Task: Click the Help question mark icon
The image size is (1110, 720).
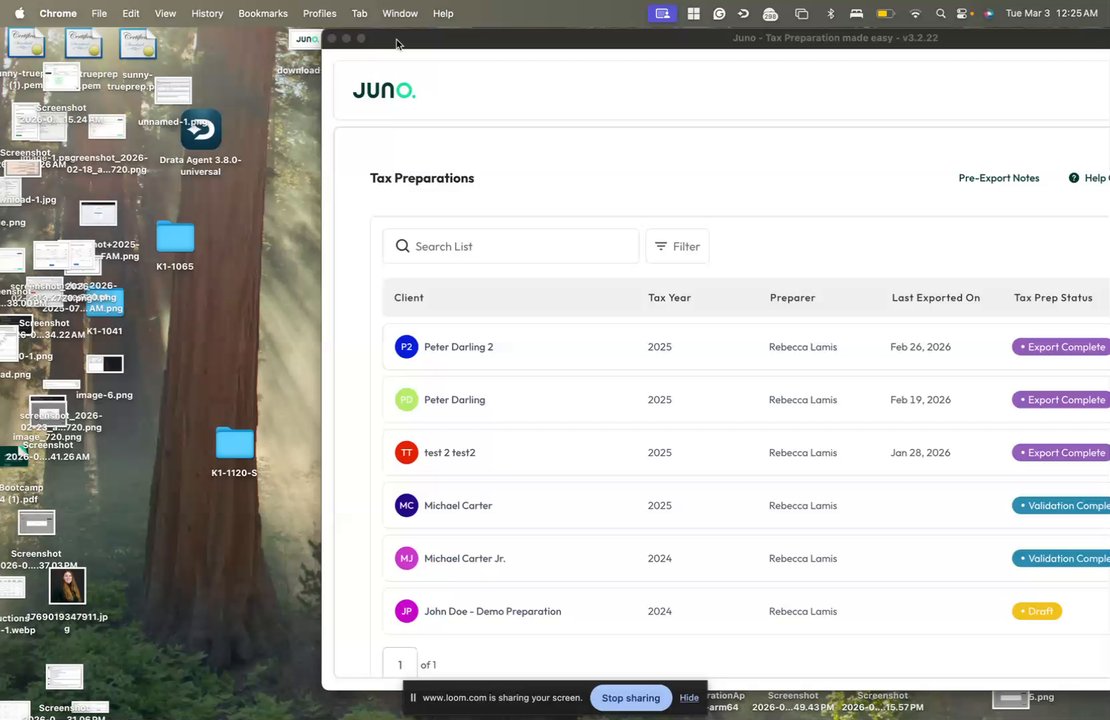Action: (x=1074, y=178)
